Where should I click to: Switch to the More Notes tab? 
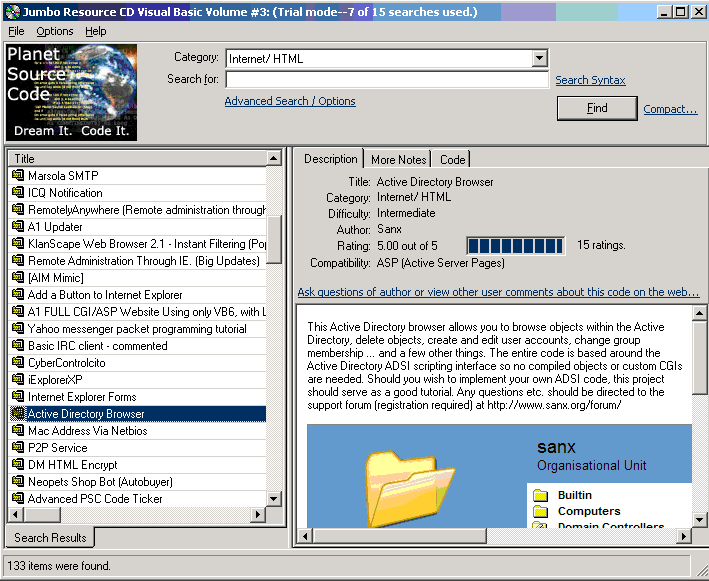(398, 160)
